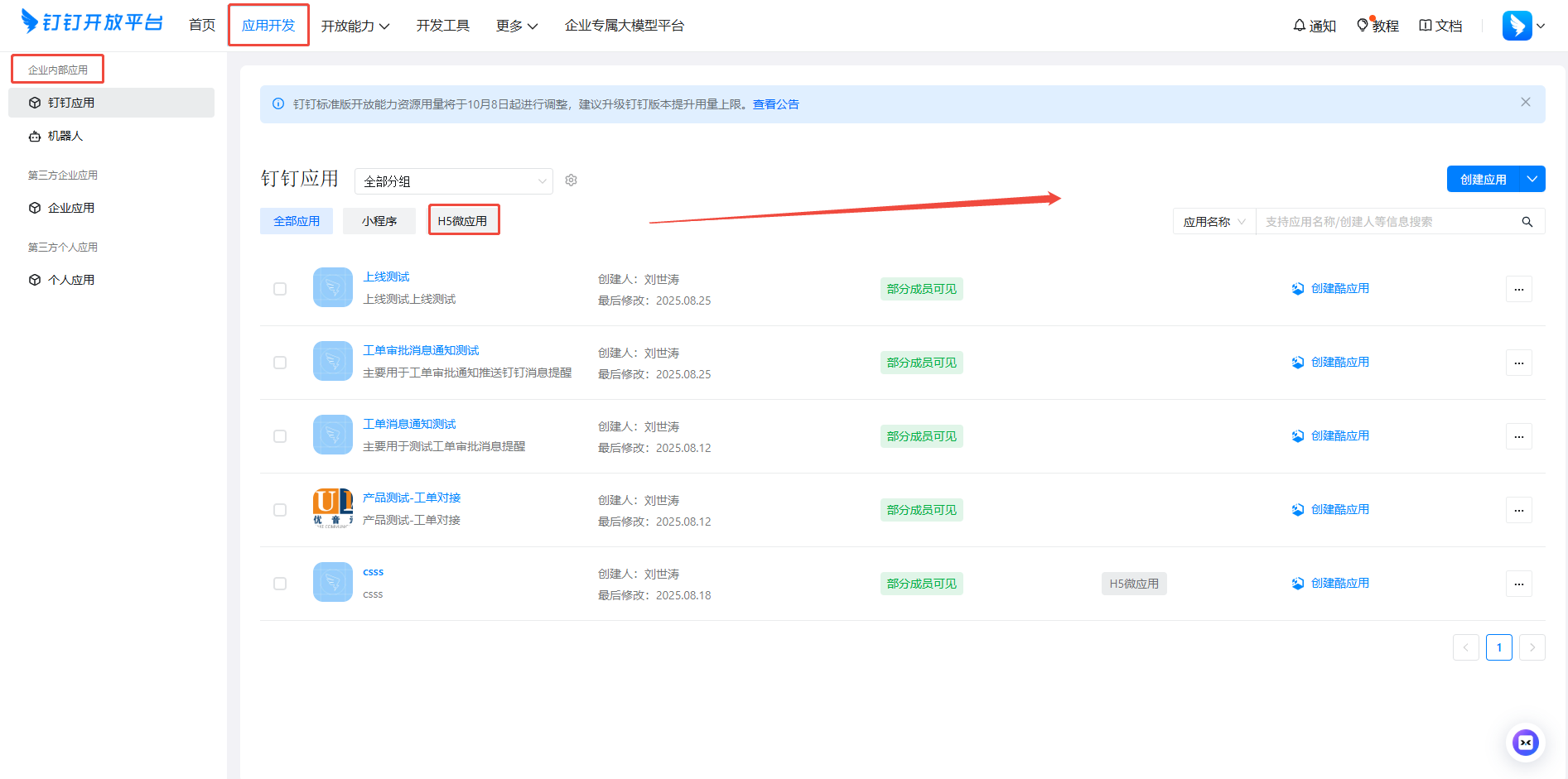This screenshot has width=1568, height=779.
Task: Select page 1 in pagination
Action: pyautogui.click(x=1498, y=647)
